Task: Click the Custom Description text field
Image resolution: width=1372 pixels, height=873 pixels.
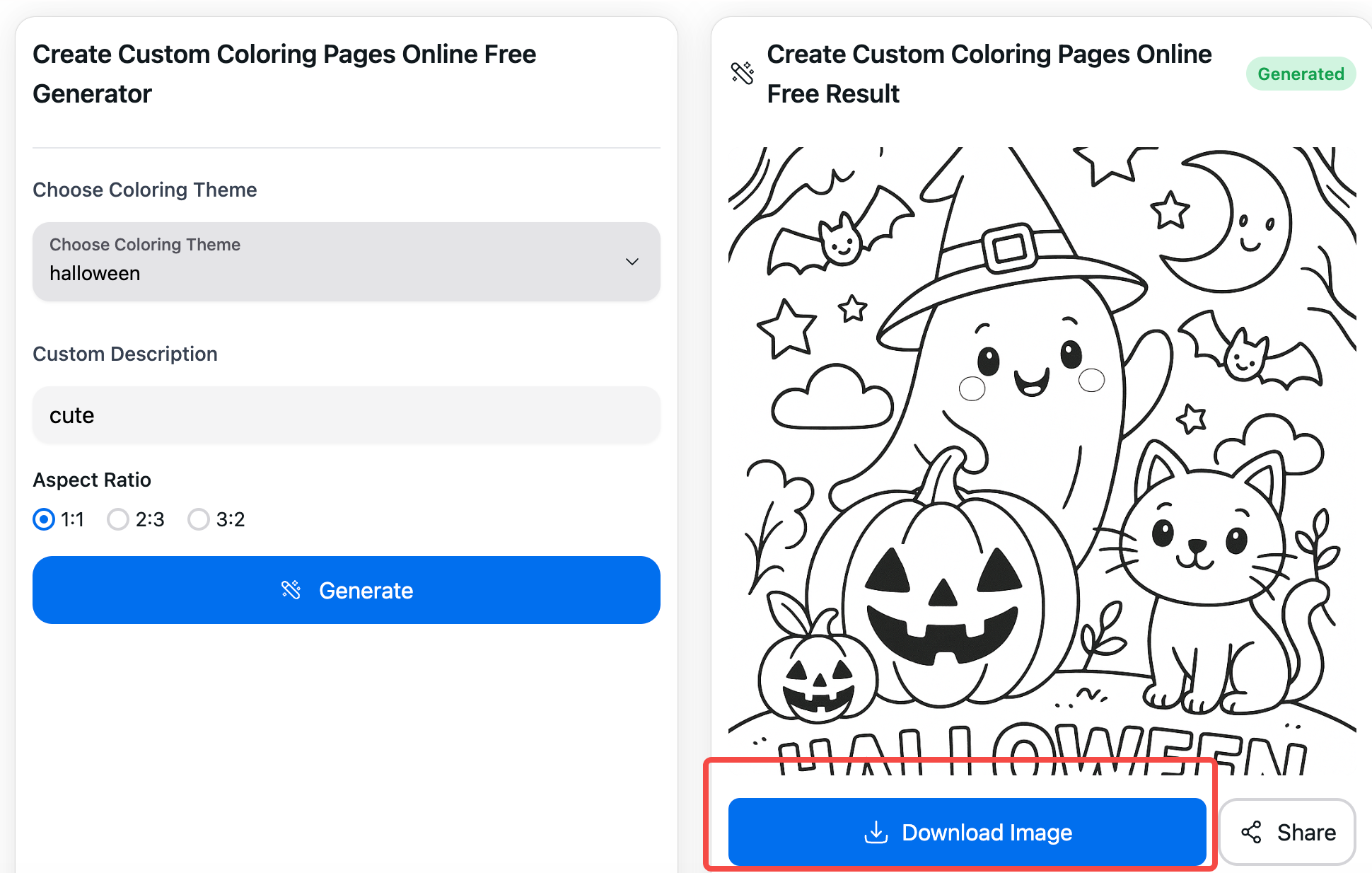Action: point(346,415)
